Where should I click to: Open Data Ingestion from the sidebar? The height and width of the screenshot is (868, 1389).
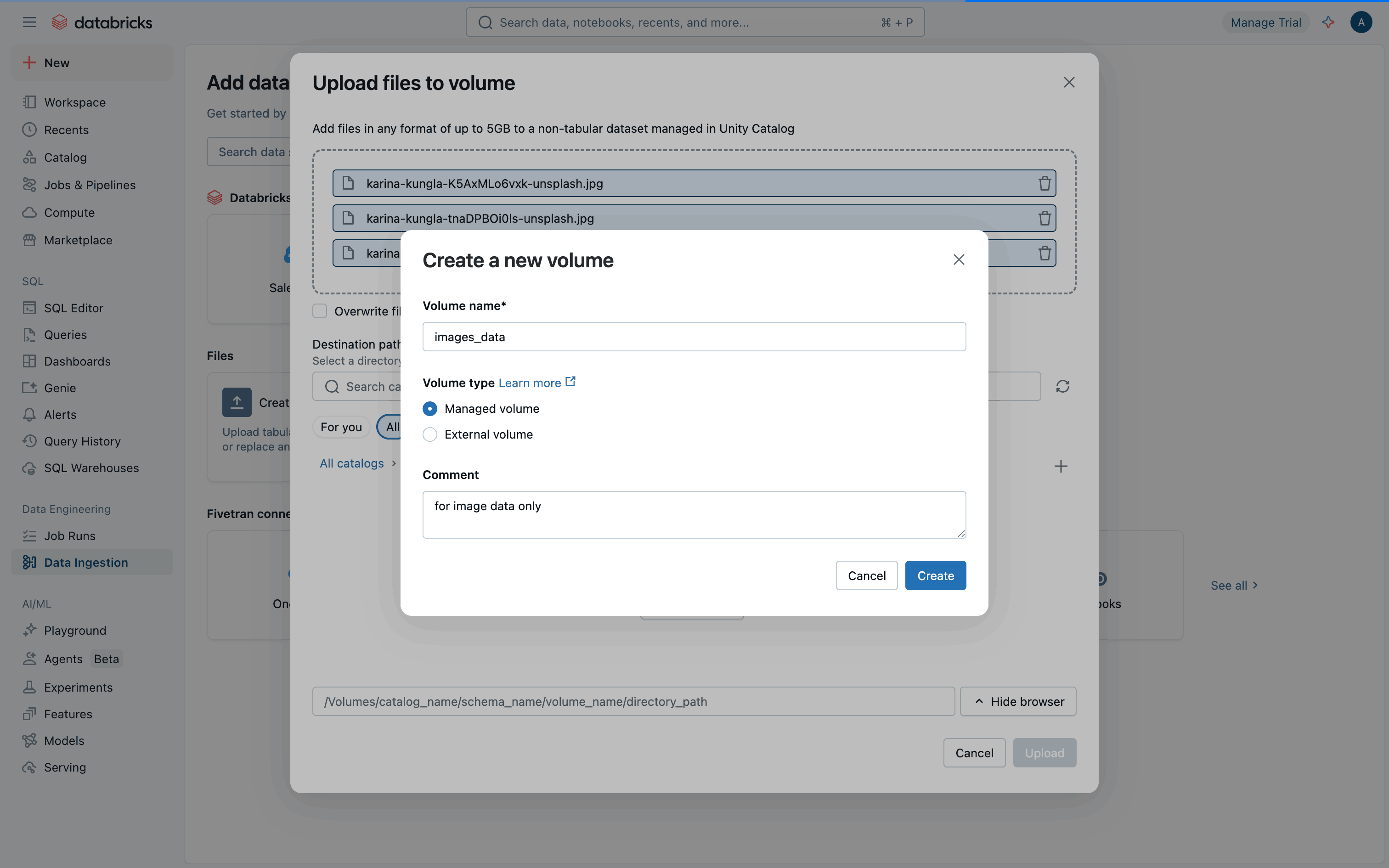[86, 562]
